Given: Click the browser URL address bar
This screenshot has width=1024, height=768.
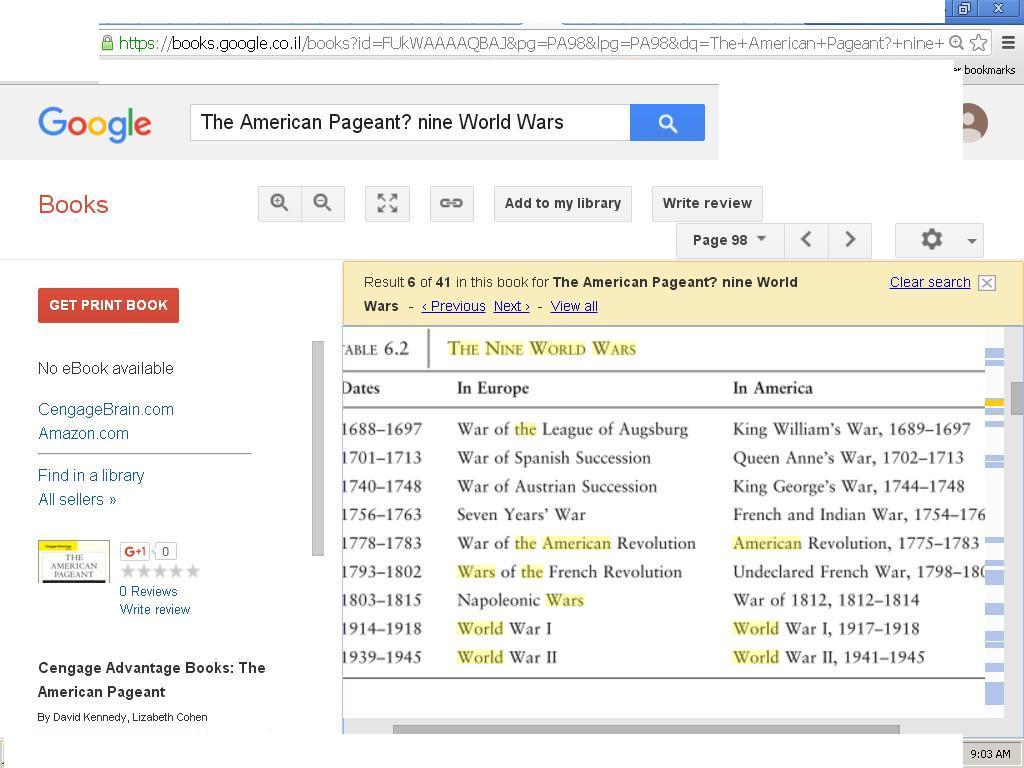Looking at the screenshot, I should [530, 43].
